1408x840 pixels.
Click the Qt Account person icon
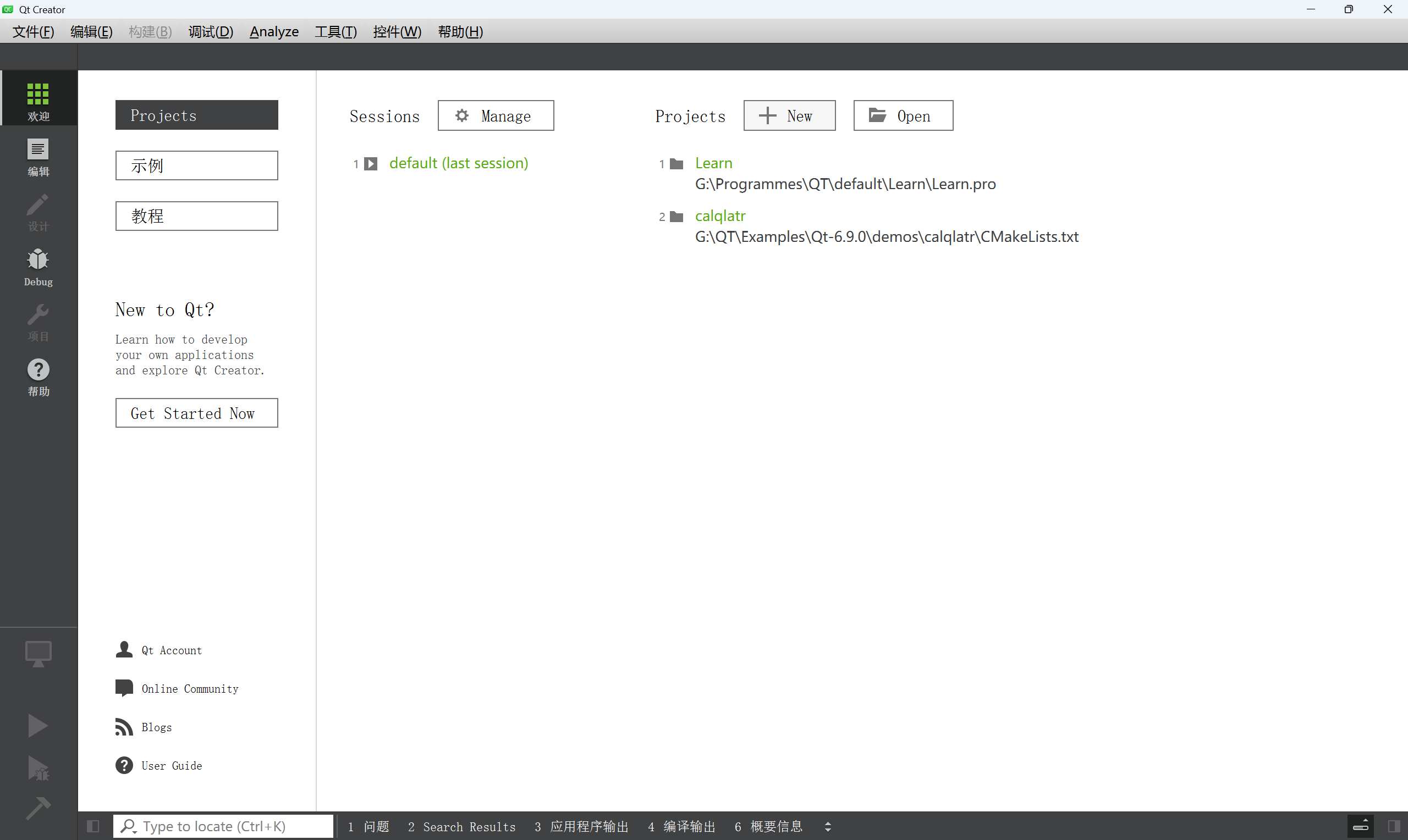click(124, 649)
